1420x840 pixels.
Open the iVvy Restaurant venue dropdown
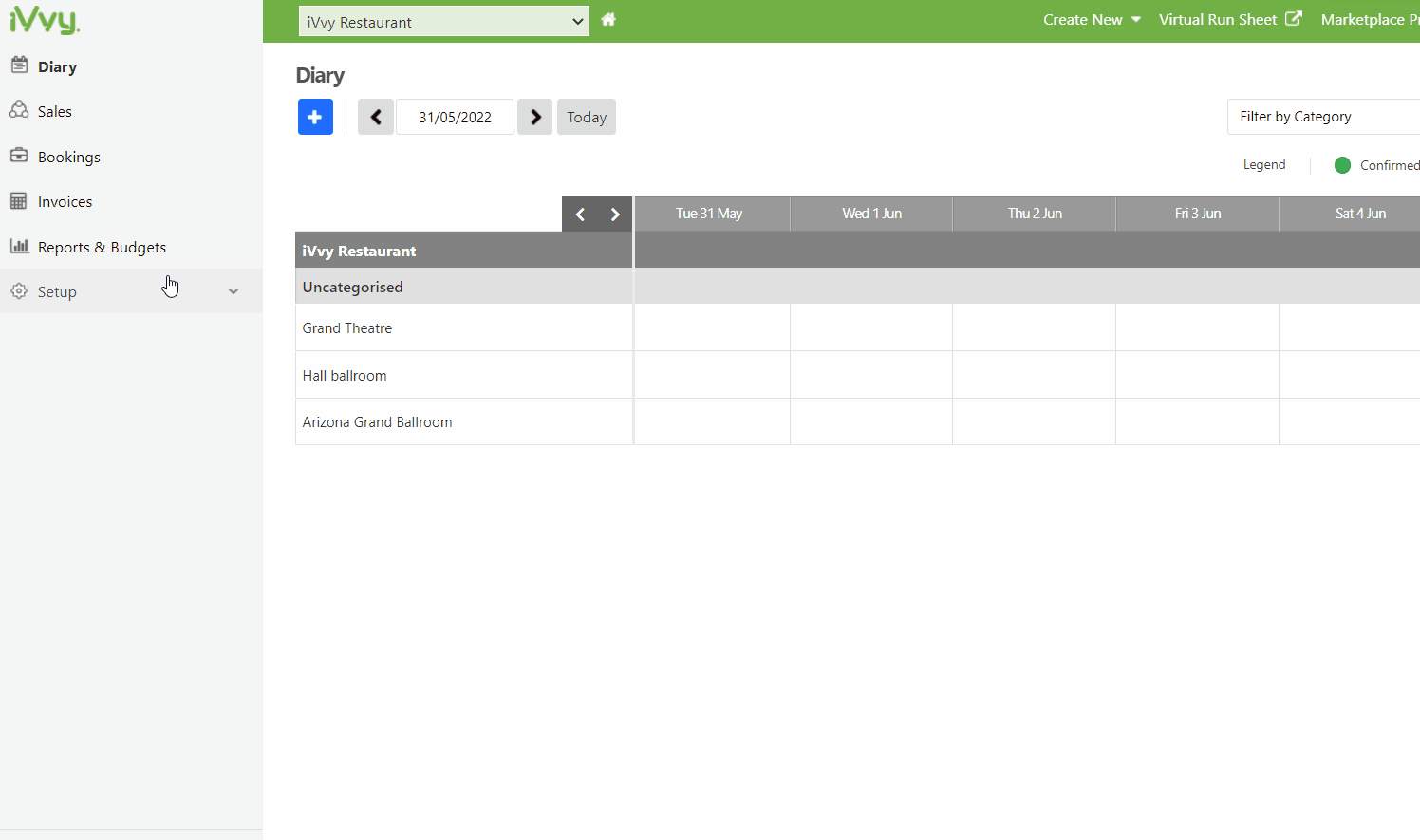tap(444, 21)
